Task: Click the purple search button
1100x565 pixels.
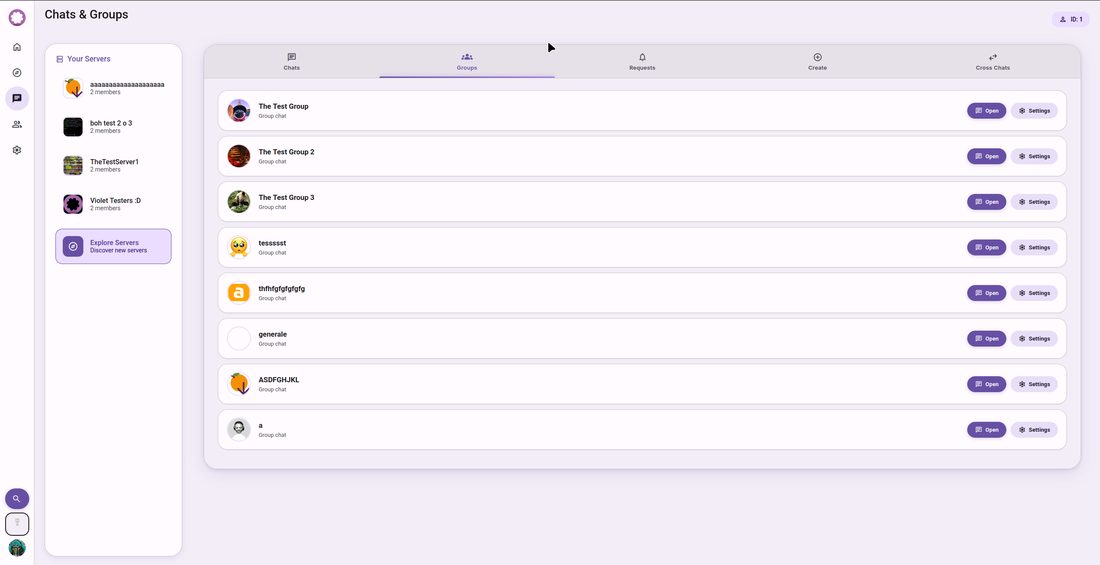Action: (17, 499)
